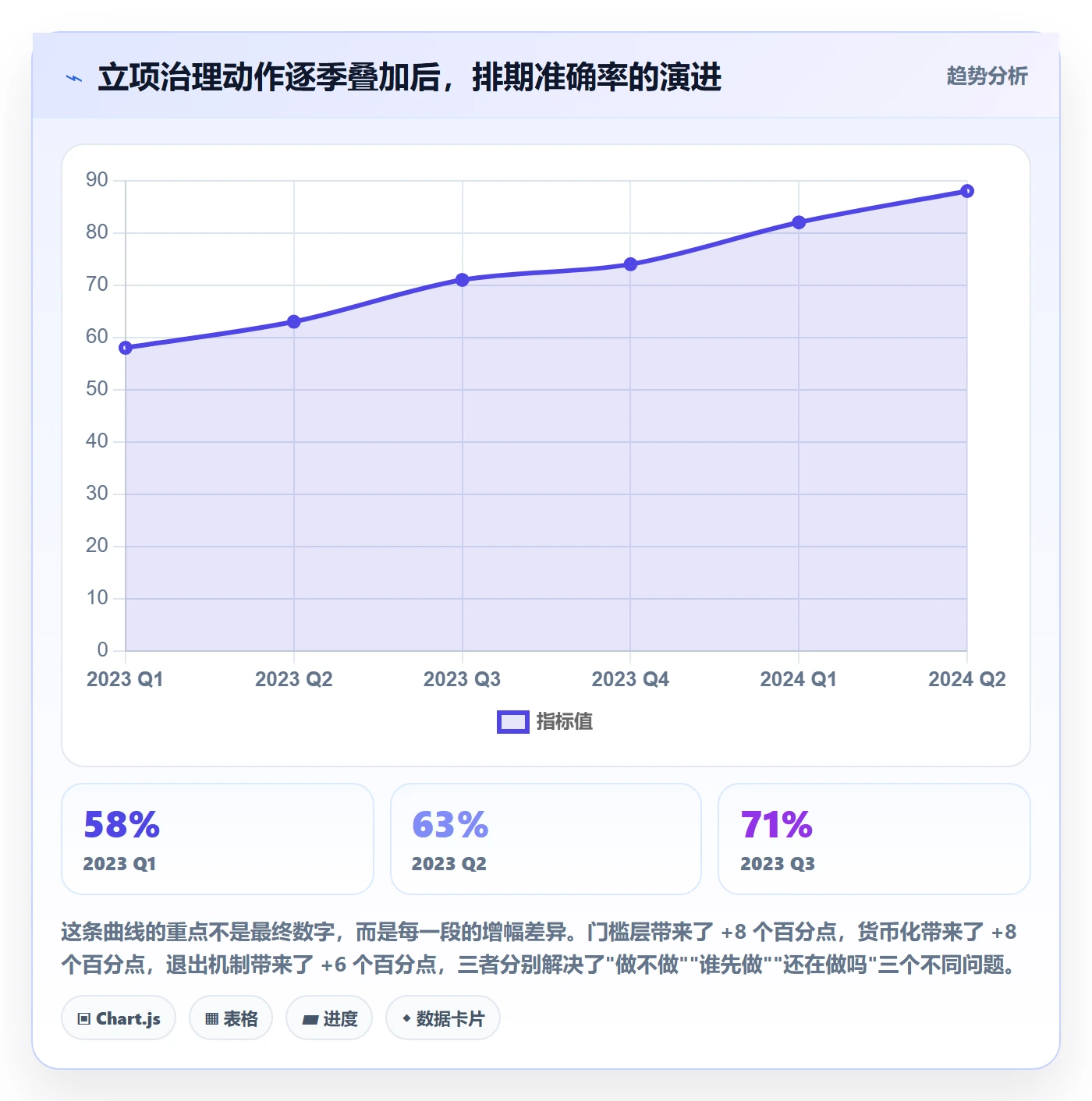Open the 71% 2023 Q3 stat card

tap(874, 839)
